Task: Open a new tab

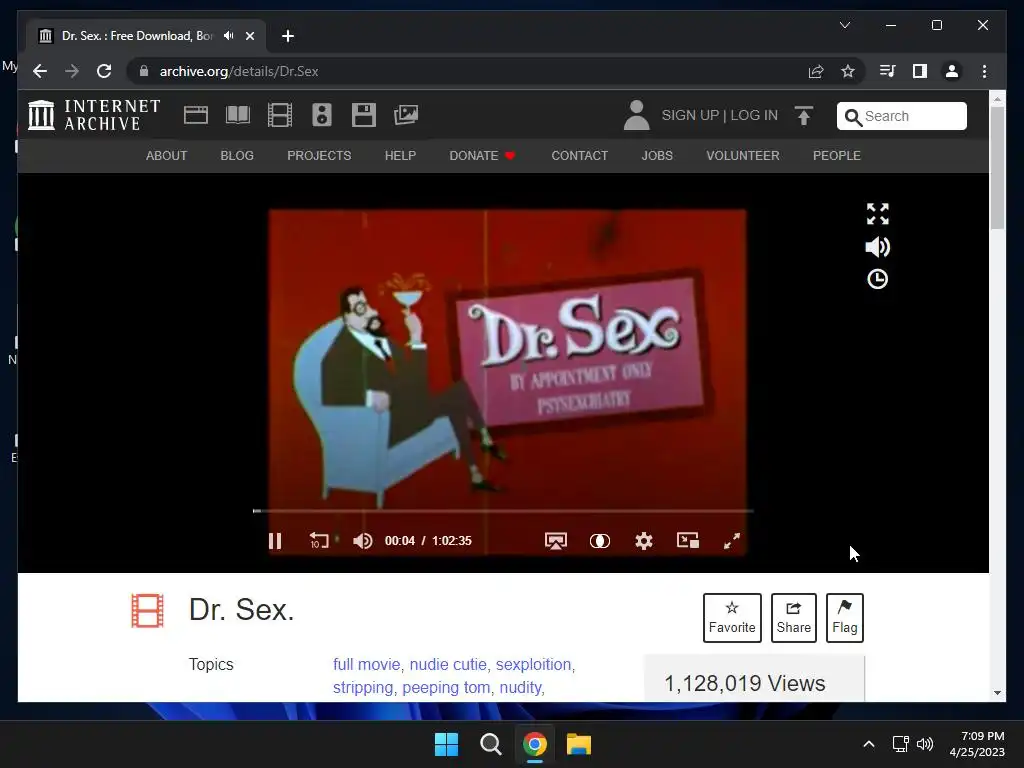Action: click(x=288, y=36)
